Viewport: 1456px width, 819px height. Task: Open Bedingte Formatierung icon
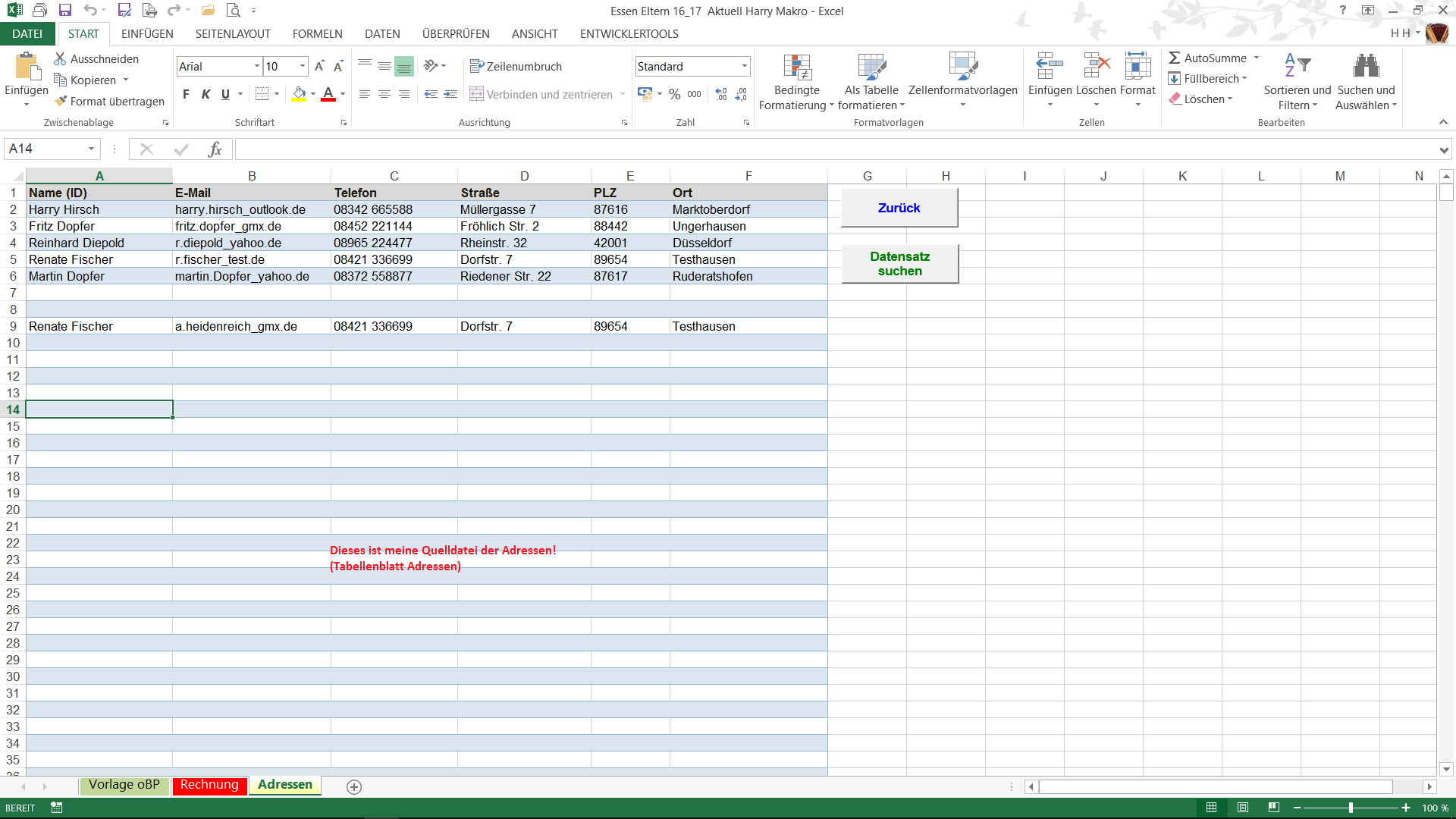pos(797,67)
